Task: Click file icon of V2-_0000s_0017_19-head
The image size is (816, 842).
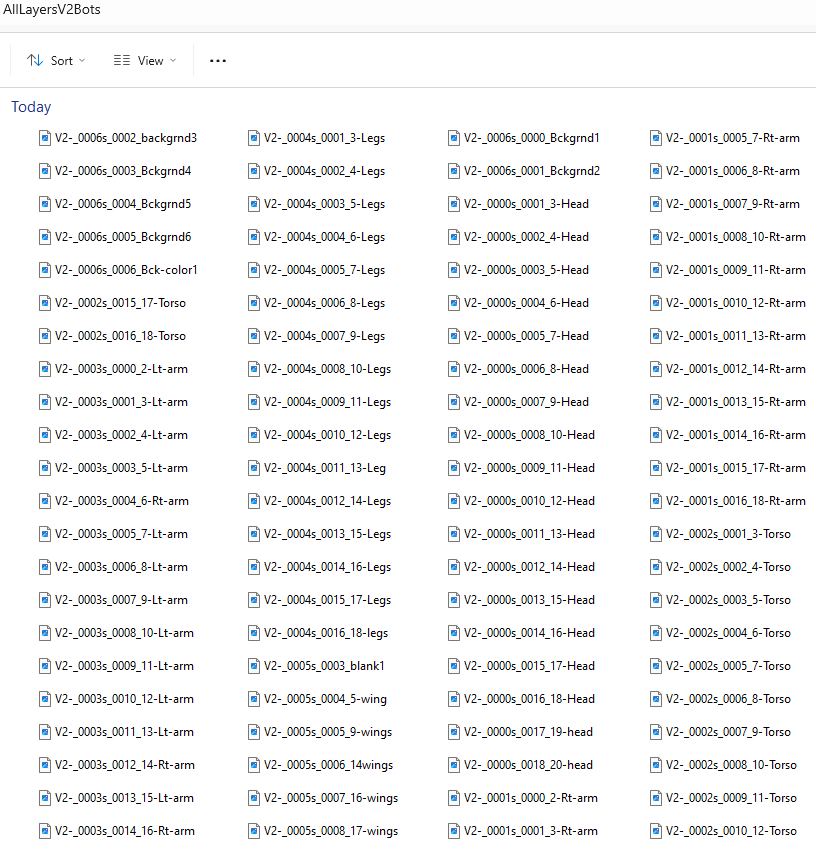Action: click(454, 732)
